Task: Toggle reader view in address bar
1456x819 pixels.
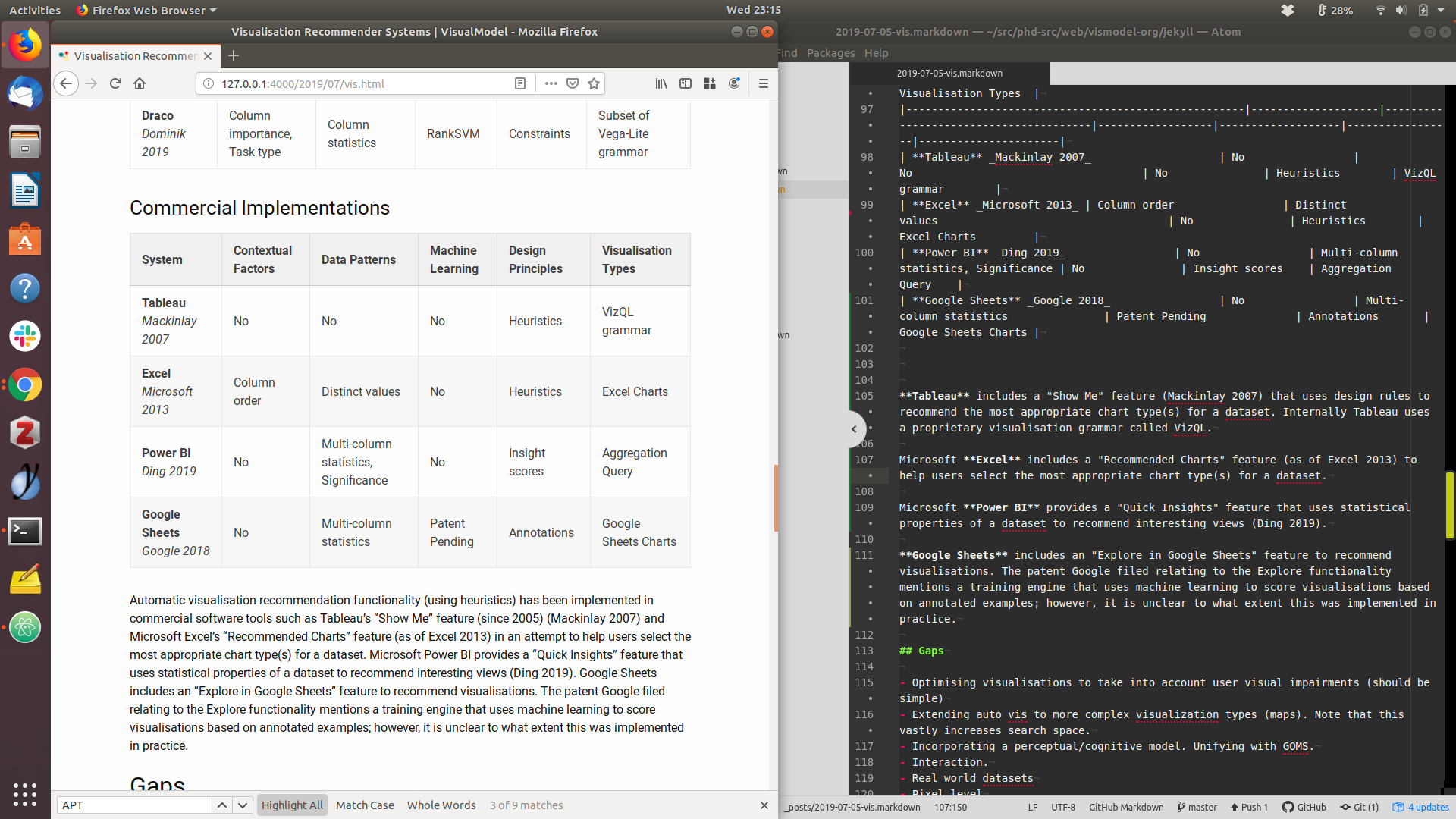Action: [520, 83]
